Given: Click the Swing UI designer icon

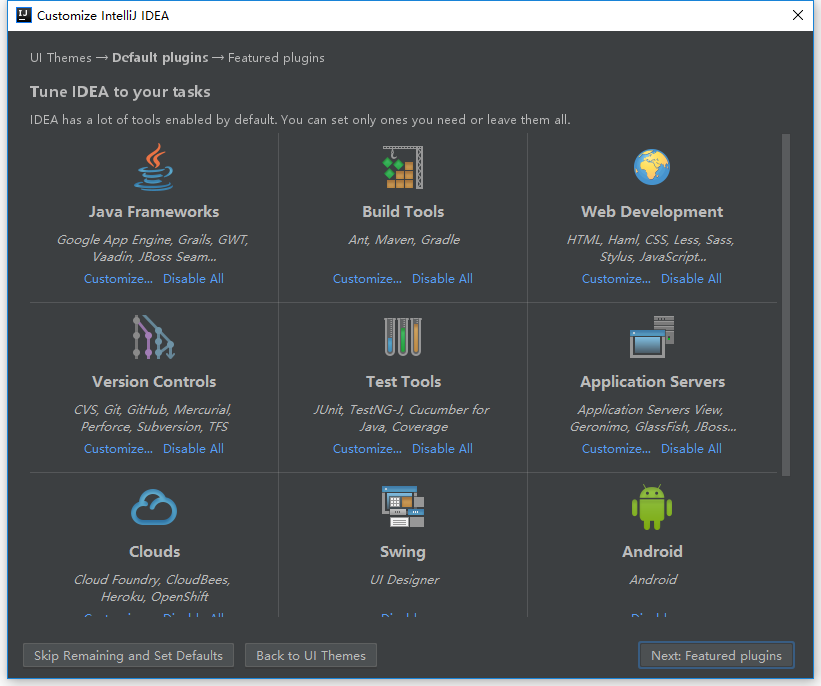Looking at the screenshot, I should pos(403,507).
